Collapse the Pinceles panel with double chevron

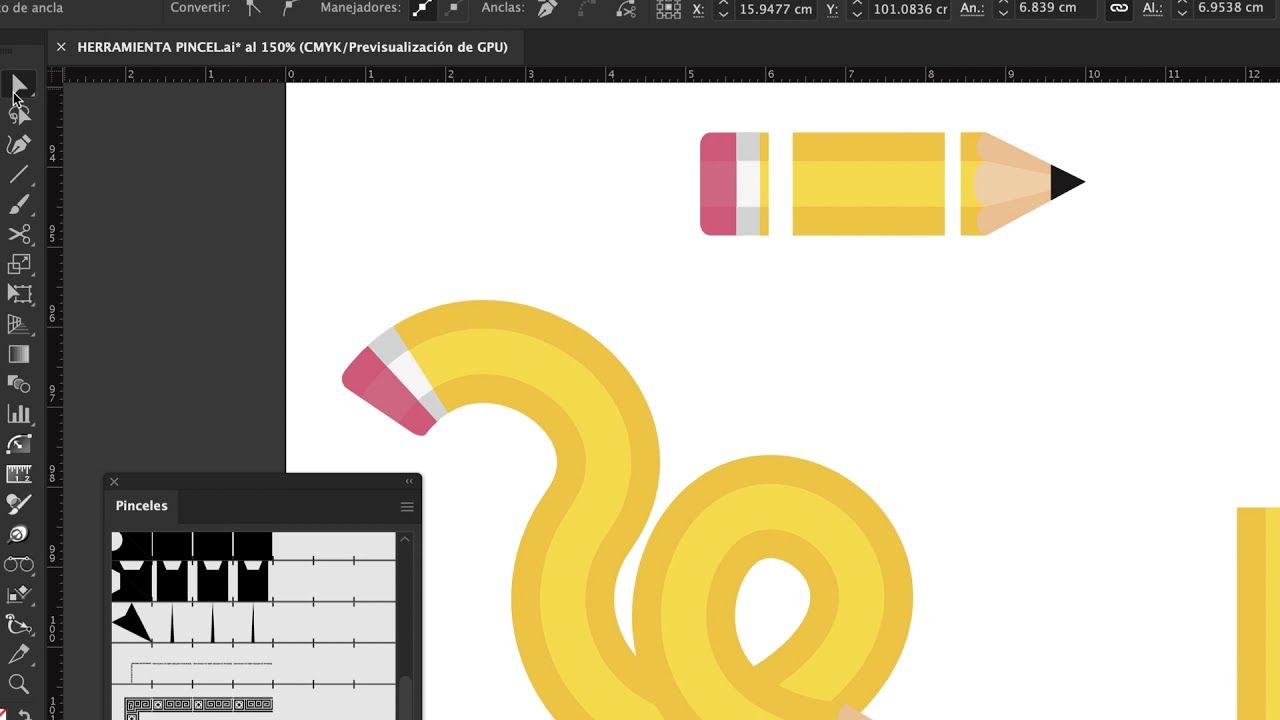click(x=409, y=482)
